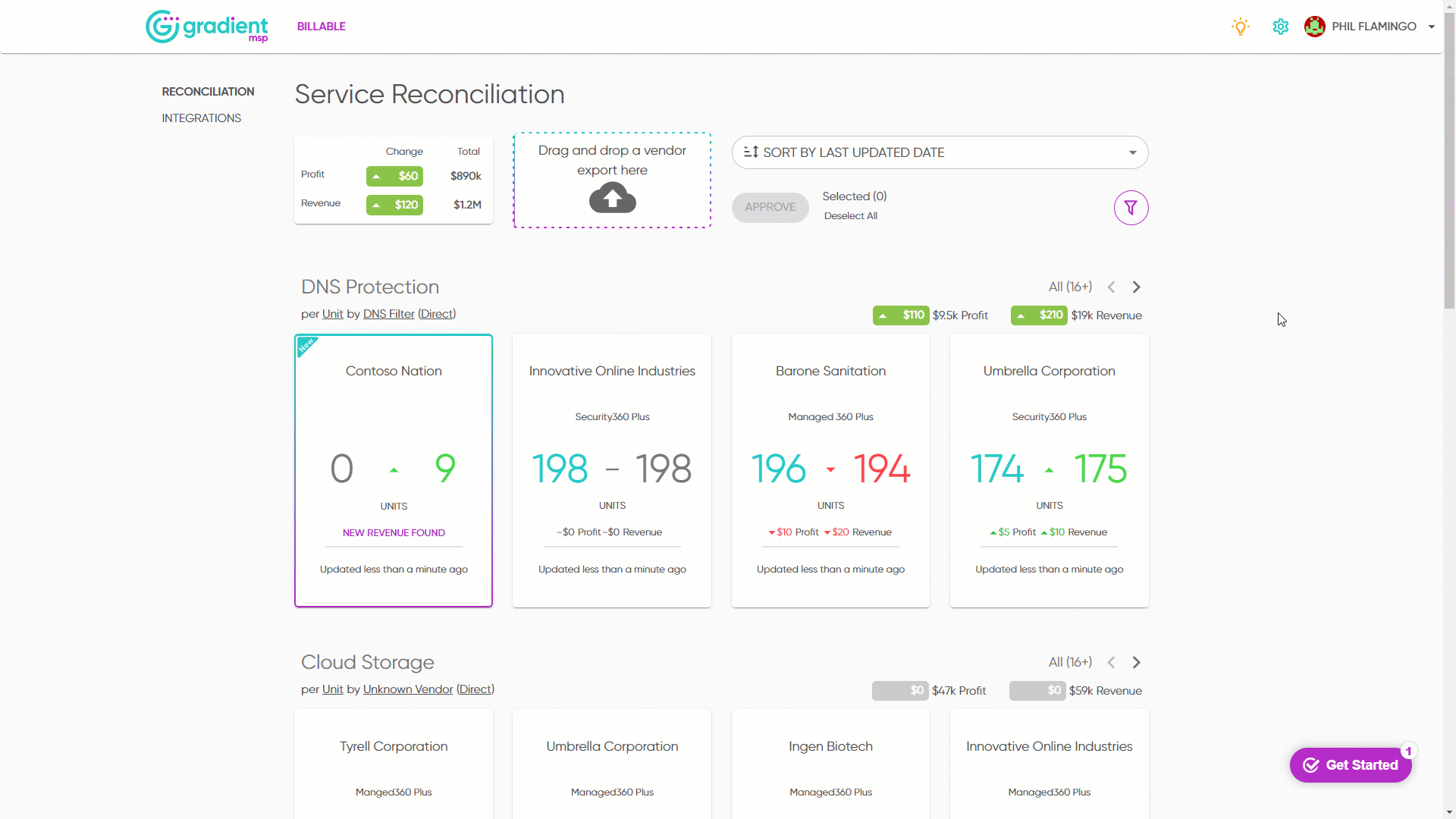The width and height of the screenshot is (1456, 819).
Task: Click the 175 units value on Umbrella card
Action: pyautogui.click(x=1100, y=469)
